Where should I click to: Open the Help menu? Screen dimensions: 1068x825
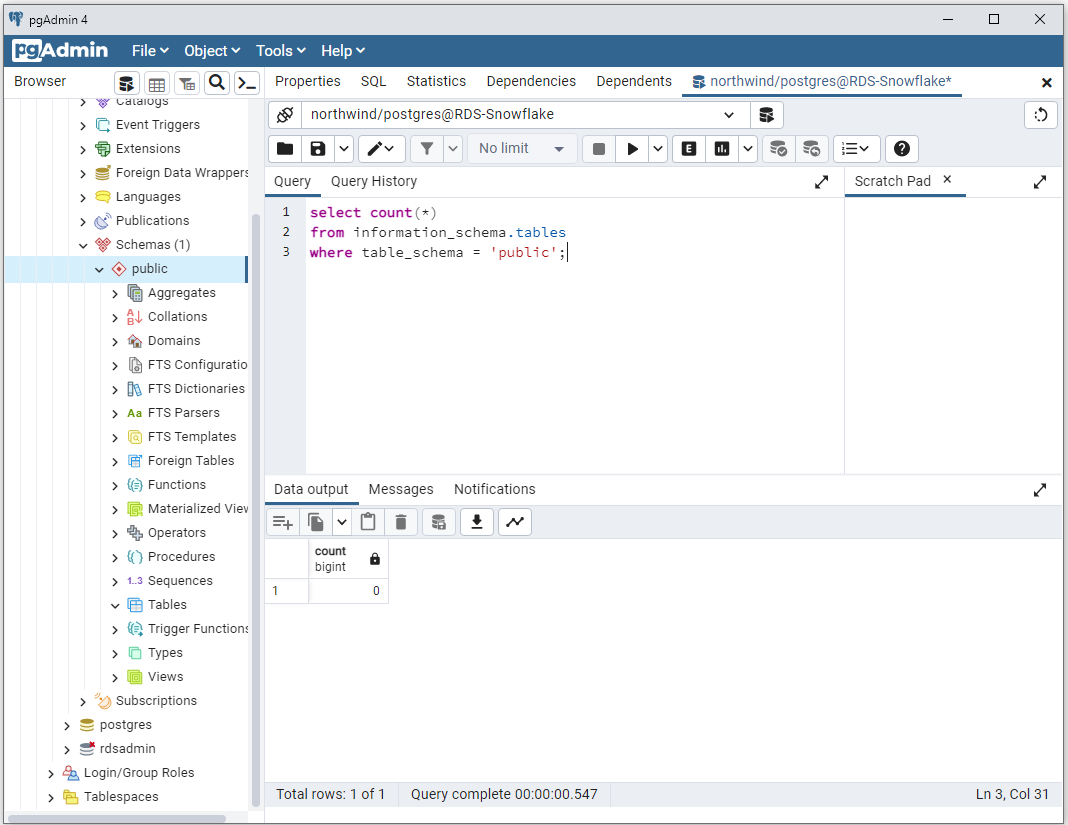(x=343, y=50)
